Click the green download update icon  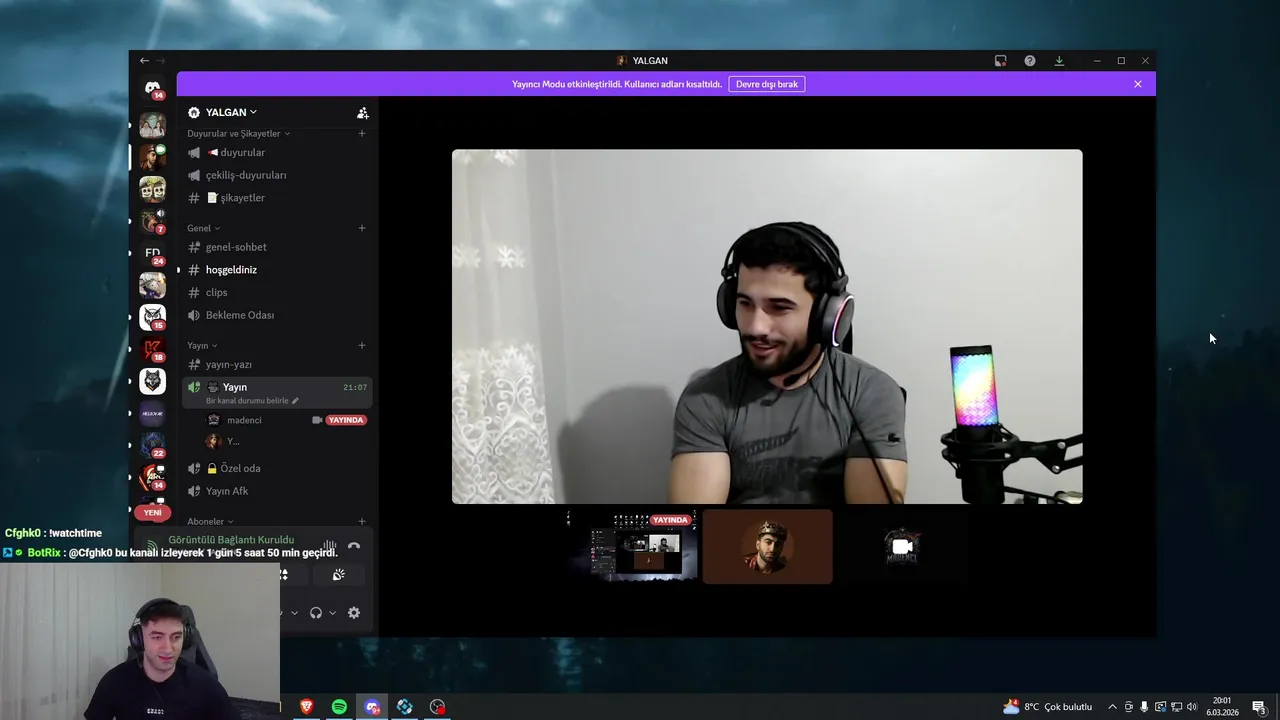(1059, 61)
